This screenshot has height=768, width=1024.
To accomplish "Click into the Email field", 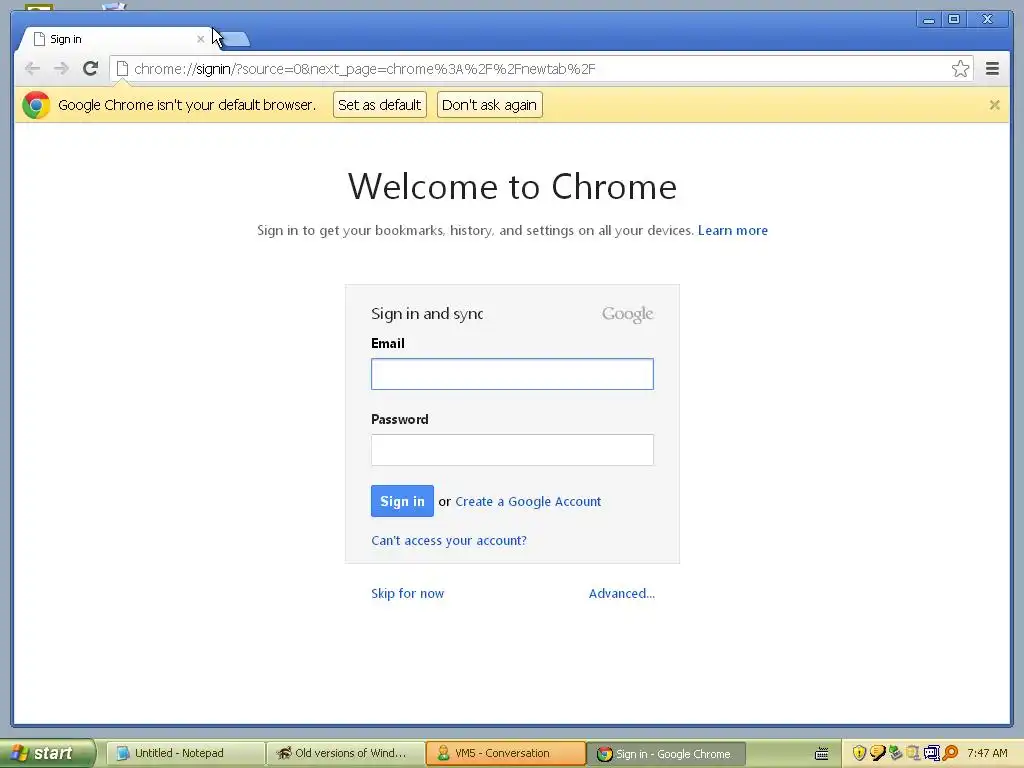I will (512, 374).
